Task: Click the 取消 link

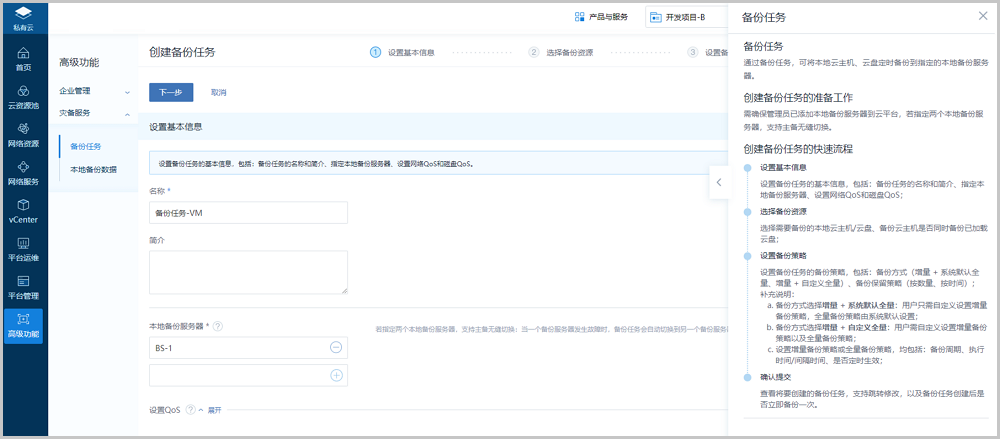Action: tap(218, 92)
